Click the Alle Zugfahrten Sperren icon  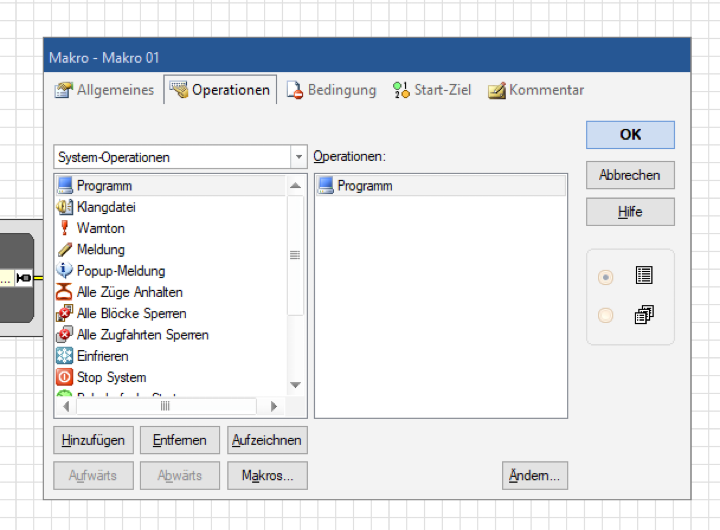click(x=65, y=334)
